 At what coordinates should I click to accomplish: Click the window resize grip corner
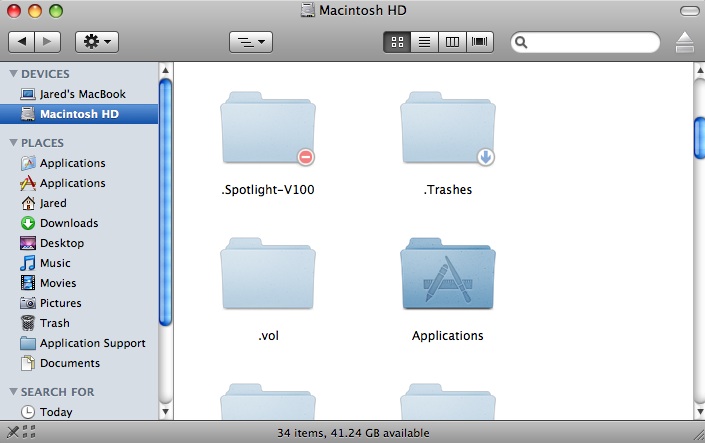698,434
